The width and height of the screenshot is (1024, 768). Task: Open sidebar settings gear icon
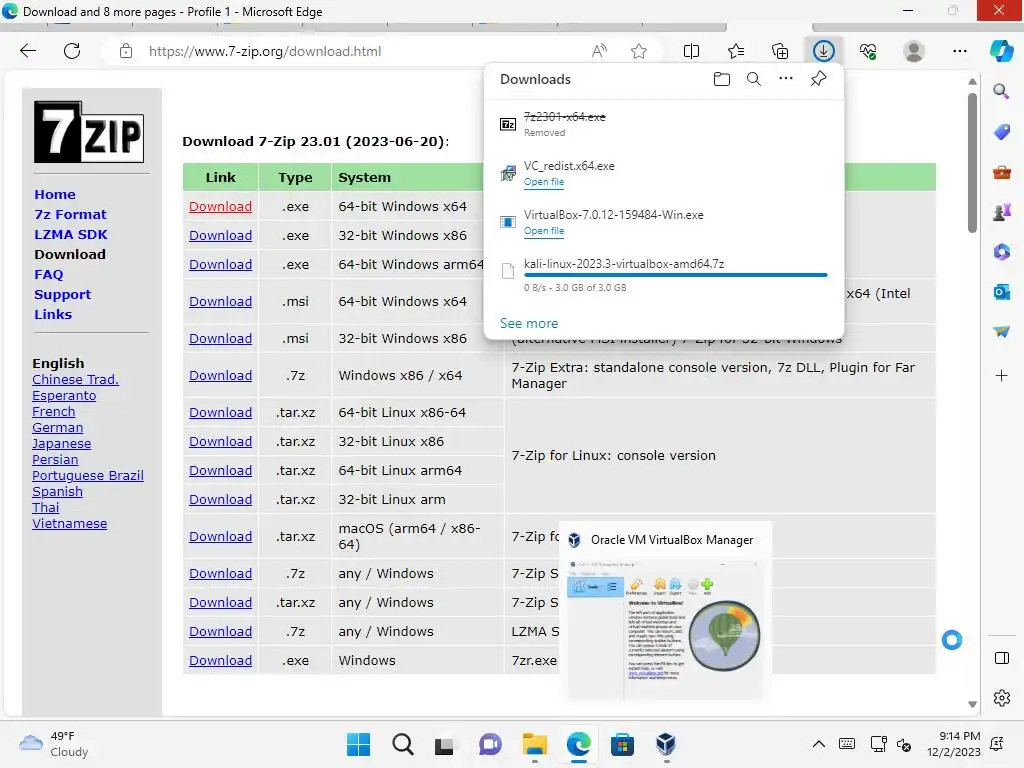(x=1002, y=698)
